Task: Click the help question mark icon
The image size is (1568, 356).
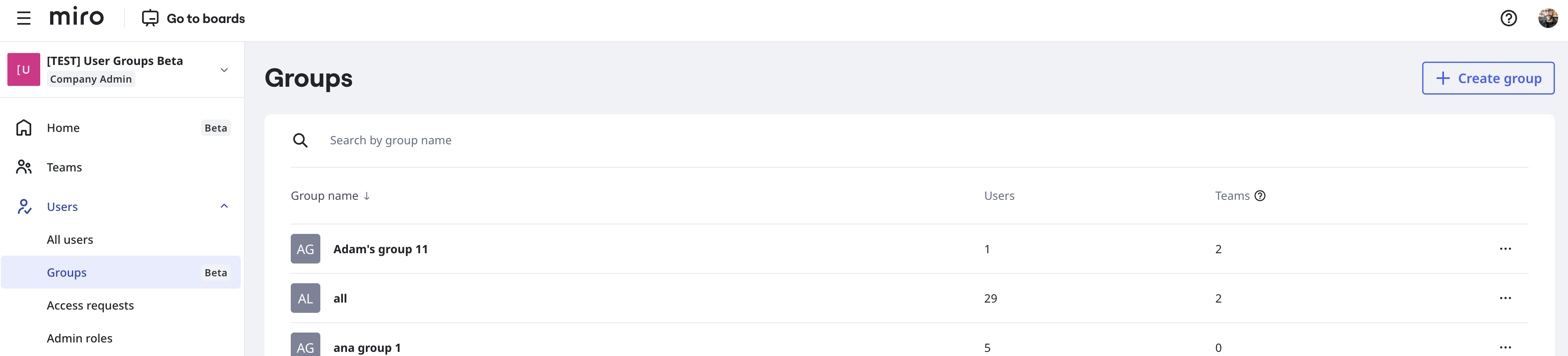Action: [x=1508, y=18]
